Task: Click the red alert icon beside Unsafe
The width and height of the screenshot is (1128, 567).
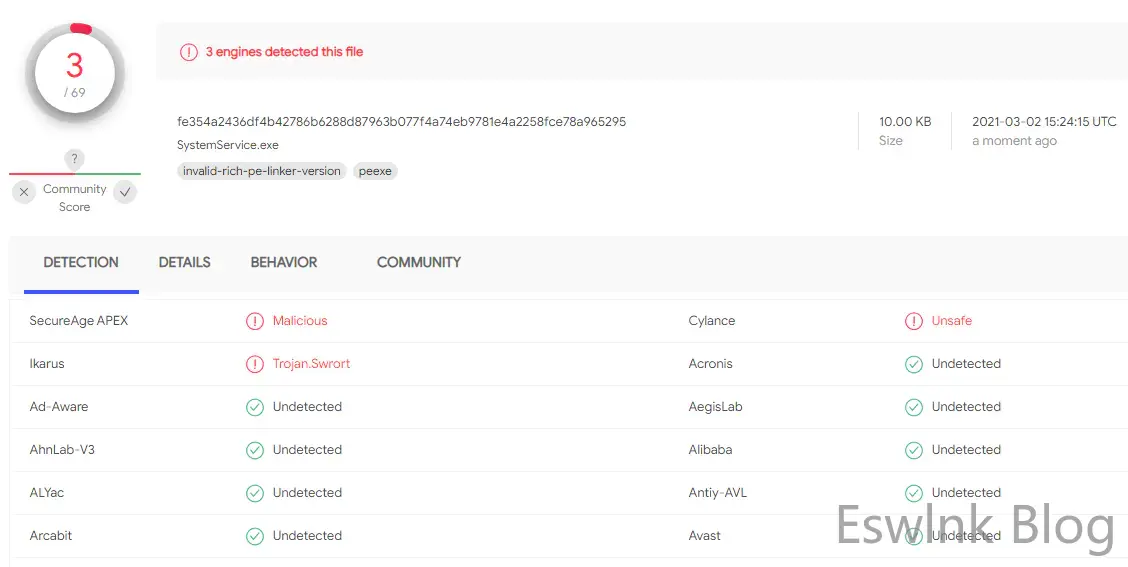Action: click(x=914, y=321)
